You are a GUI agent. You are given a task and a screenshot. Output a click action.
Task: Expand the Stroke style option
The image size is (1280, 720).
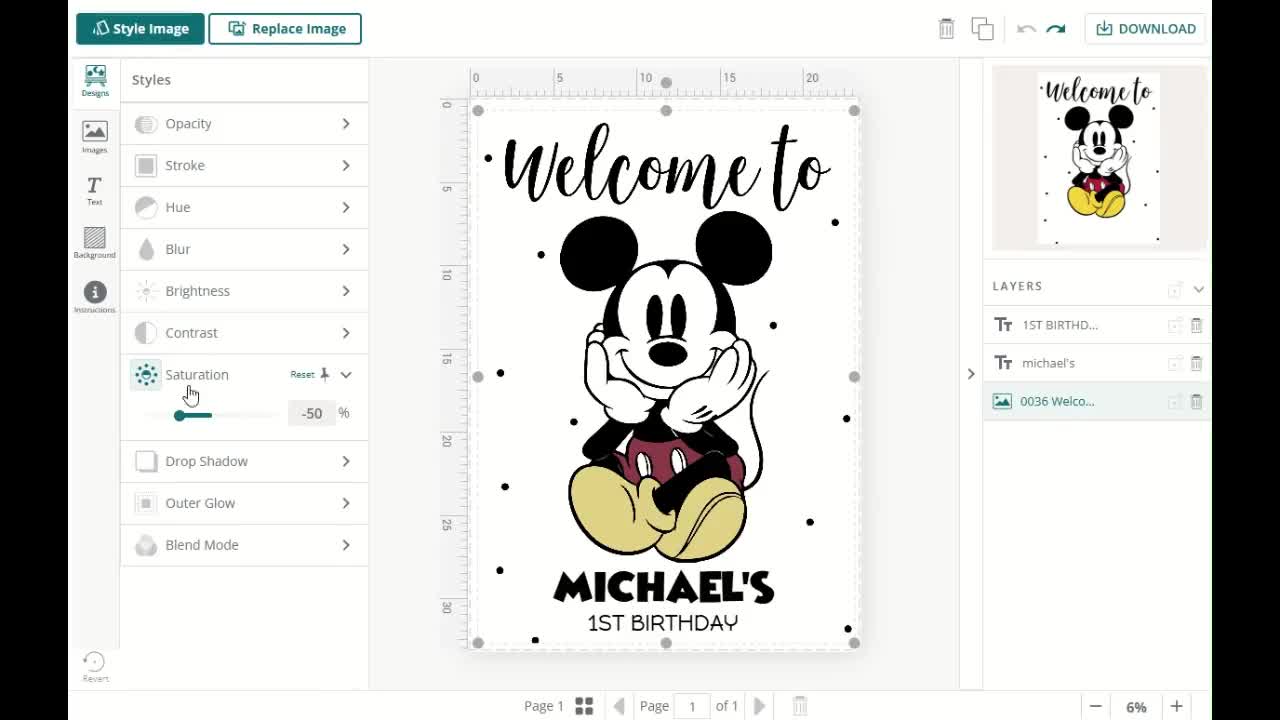(244, 166)
